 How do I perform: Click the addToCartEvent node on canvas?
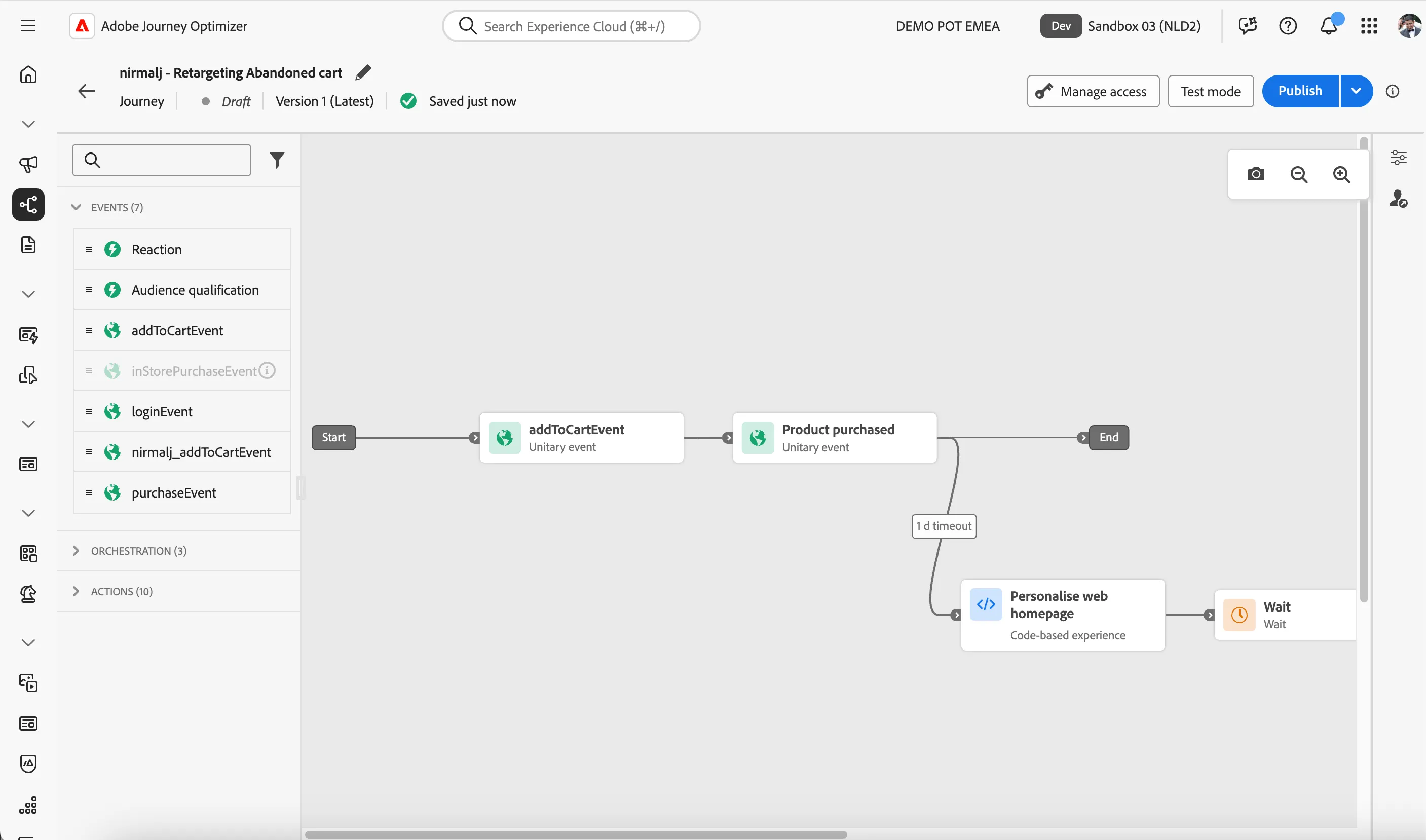click(581, 438)
